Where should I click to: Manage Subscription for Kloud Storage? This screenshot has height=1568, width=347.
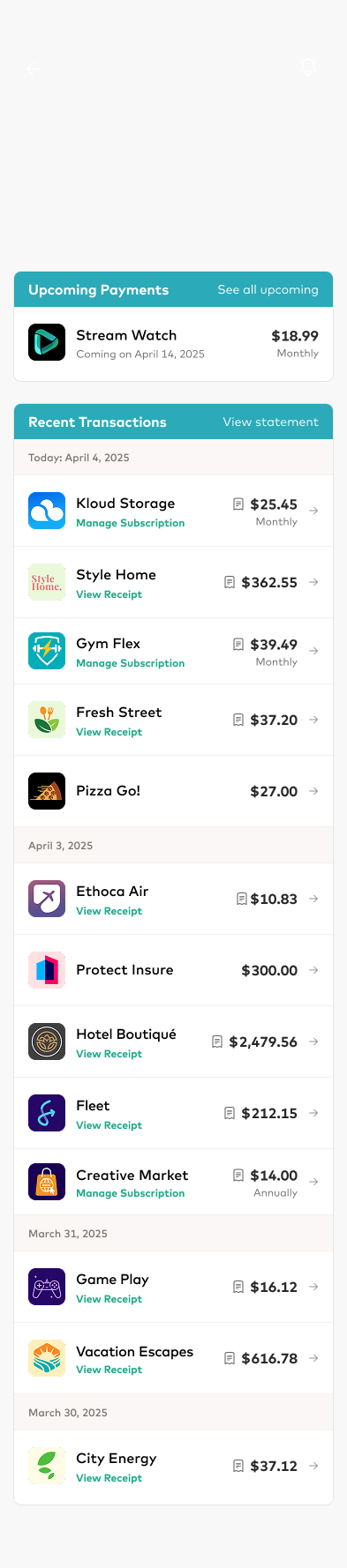(x=130, y=523)
